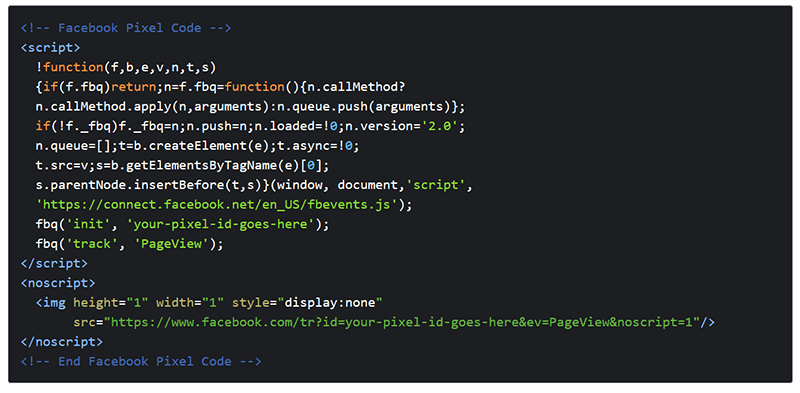Click the <img height="1" width="1" line

coord(209,303)
